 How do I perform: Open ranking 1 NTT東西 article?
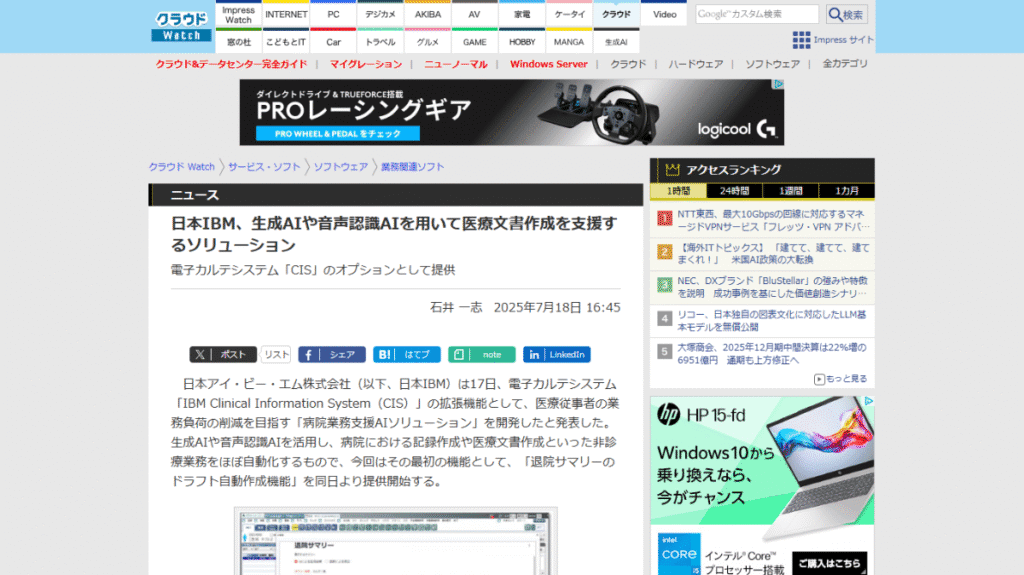[773, 220]
